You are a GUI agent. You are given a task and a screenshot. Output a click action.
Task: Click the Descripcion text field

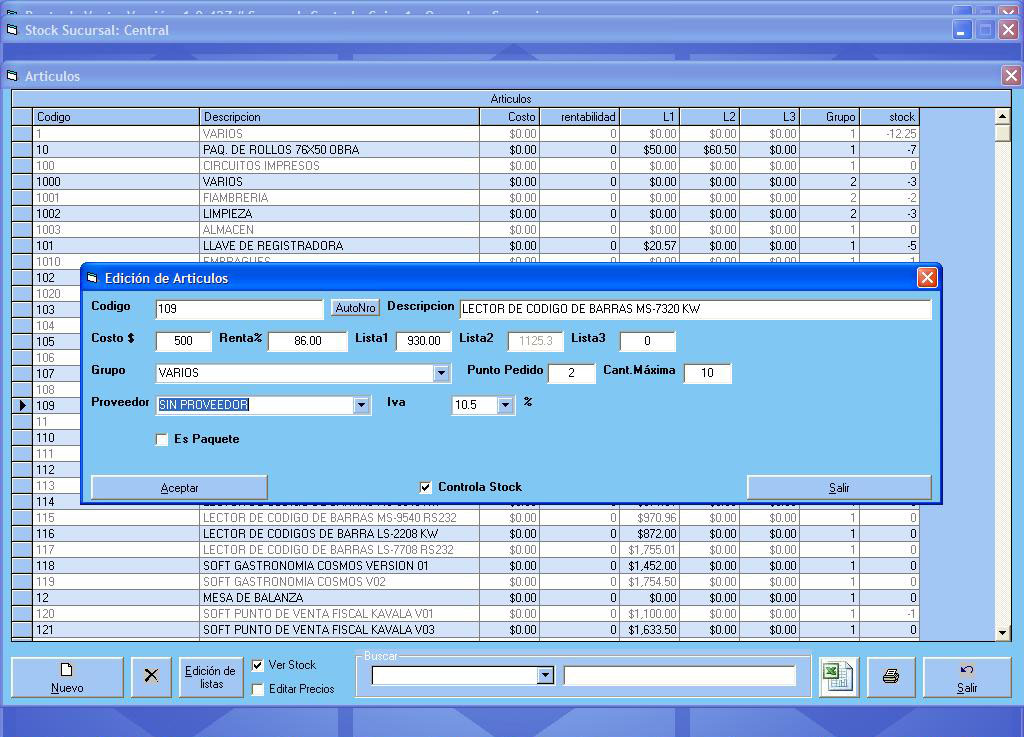pyautogui.click(x=696, y=309)
